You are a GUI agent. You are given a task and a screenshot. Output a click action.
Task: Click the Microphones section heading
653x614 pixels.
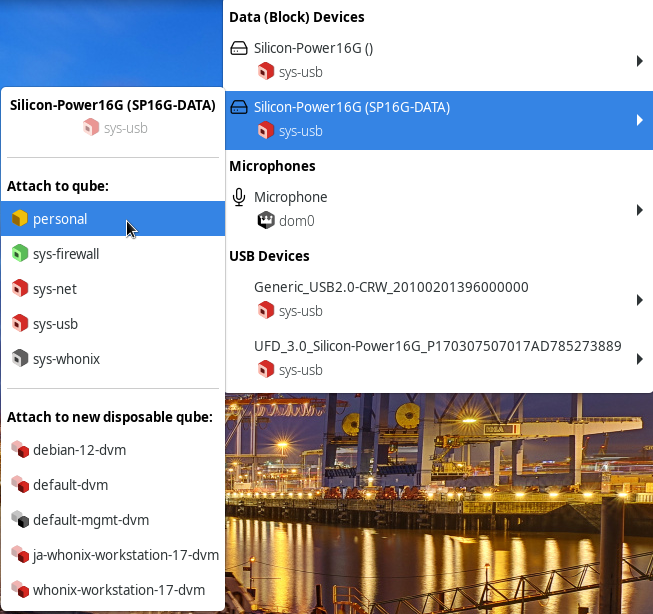[x=272, y=166]
